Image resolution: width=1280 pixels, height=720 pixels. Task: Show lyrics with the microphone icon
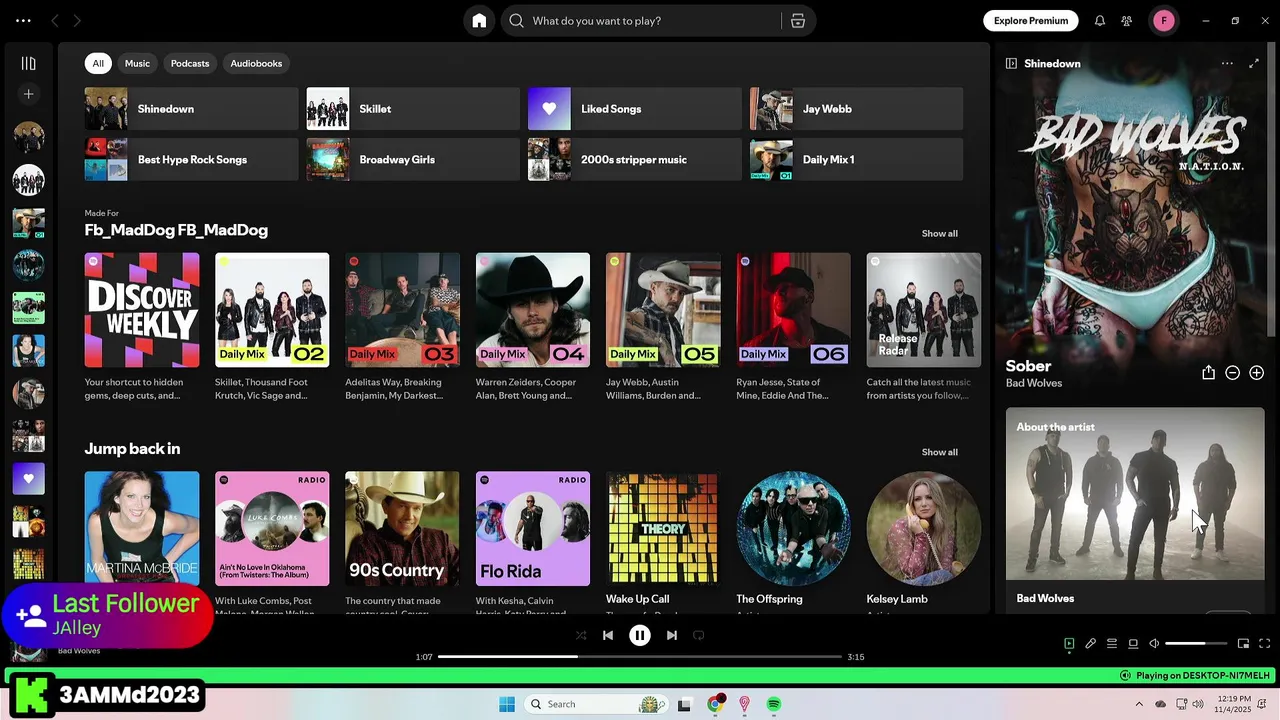tap(1091, 644)
